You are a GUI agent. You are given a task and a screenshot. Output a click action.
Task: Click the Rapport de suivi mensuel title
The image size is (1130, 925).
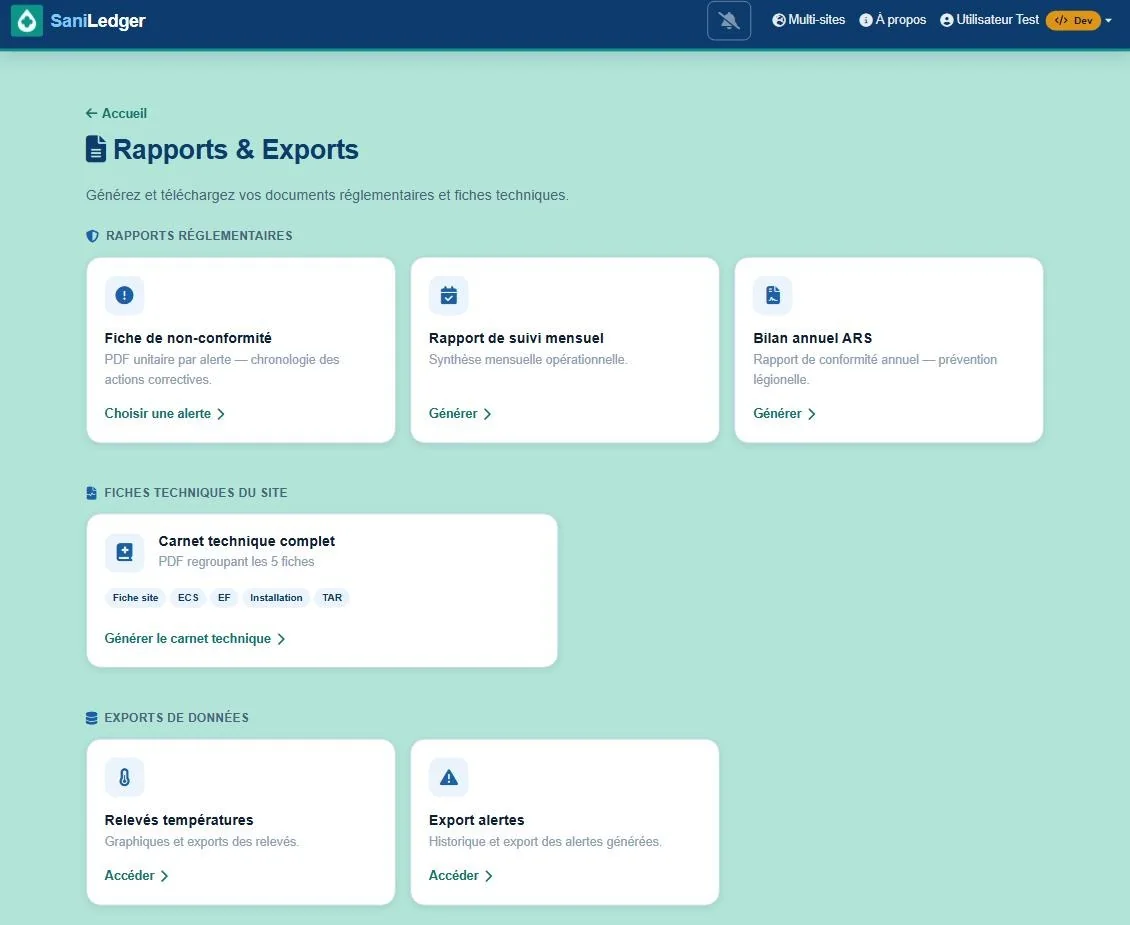coord(516,338)
